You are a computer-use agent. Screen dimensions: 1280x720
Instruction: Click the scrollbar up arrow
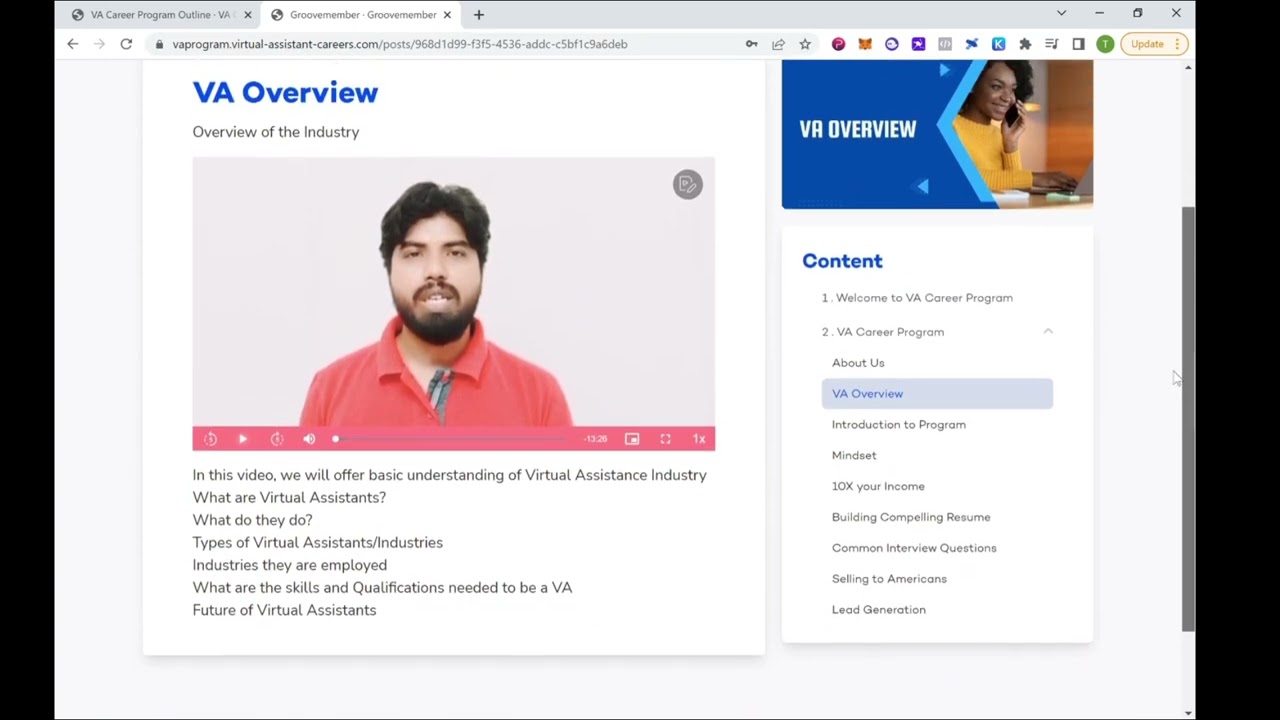(x=1188, y=67)
